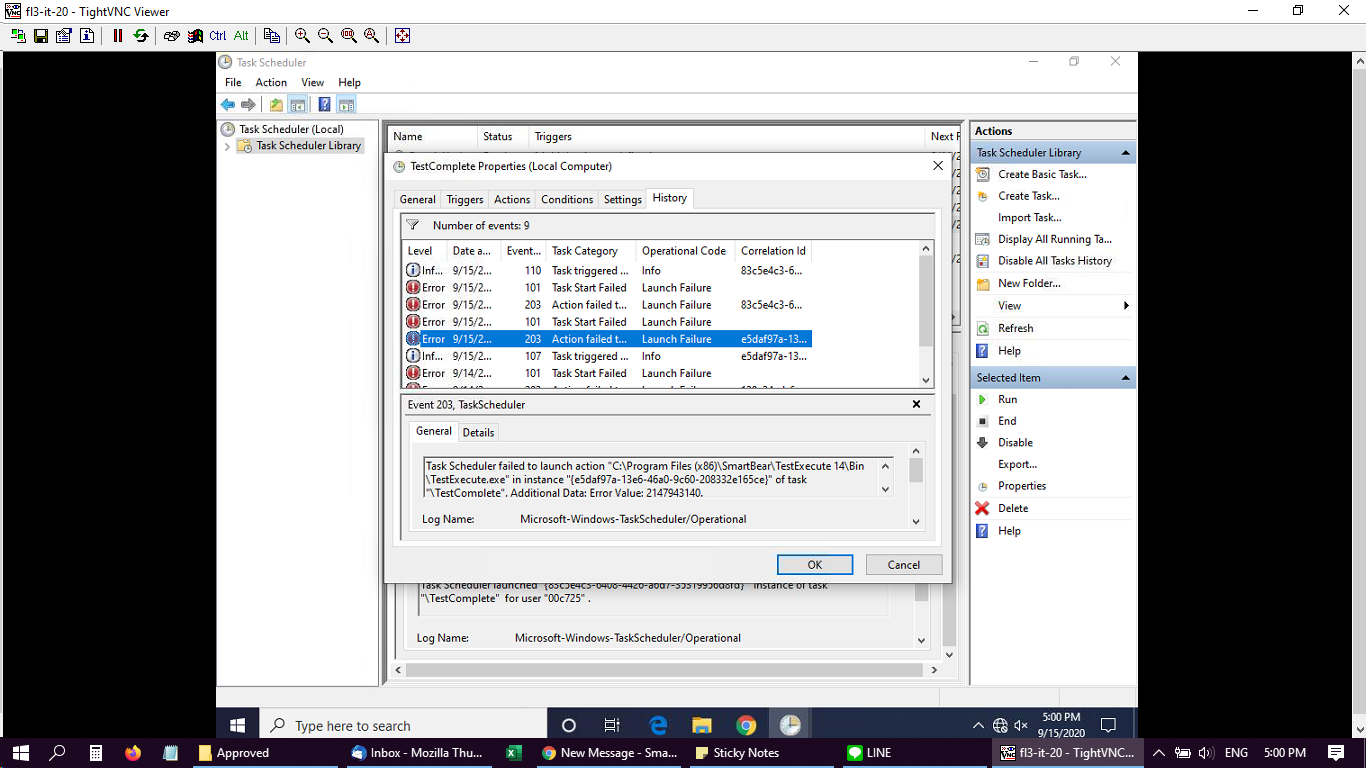Viewport: 1366px width, 768px height.
Task: Open the Details tab of Event 203
Action: coord(478,432)
